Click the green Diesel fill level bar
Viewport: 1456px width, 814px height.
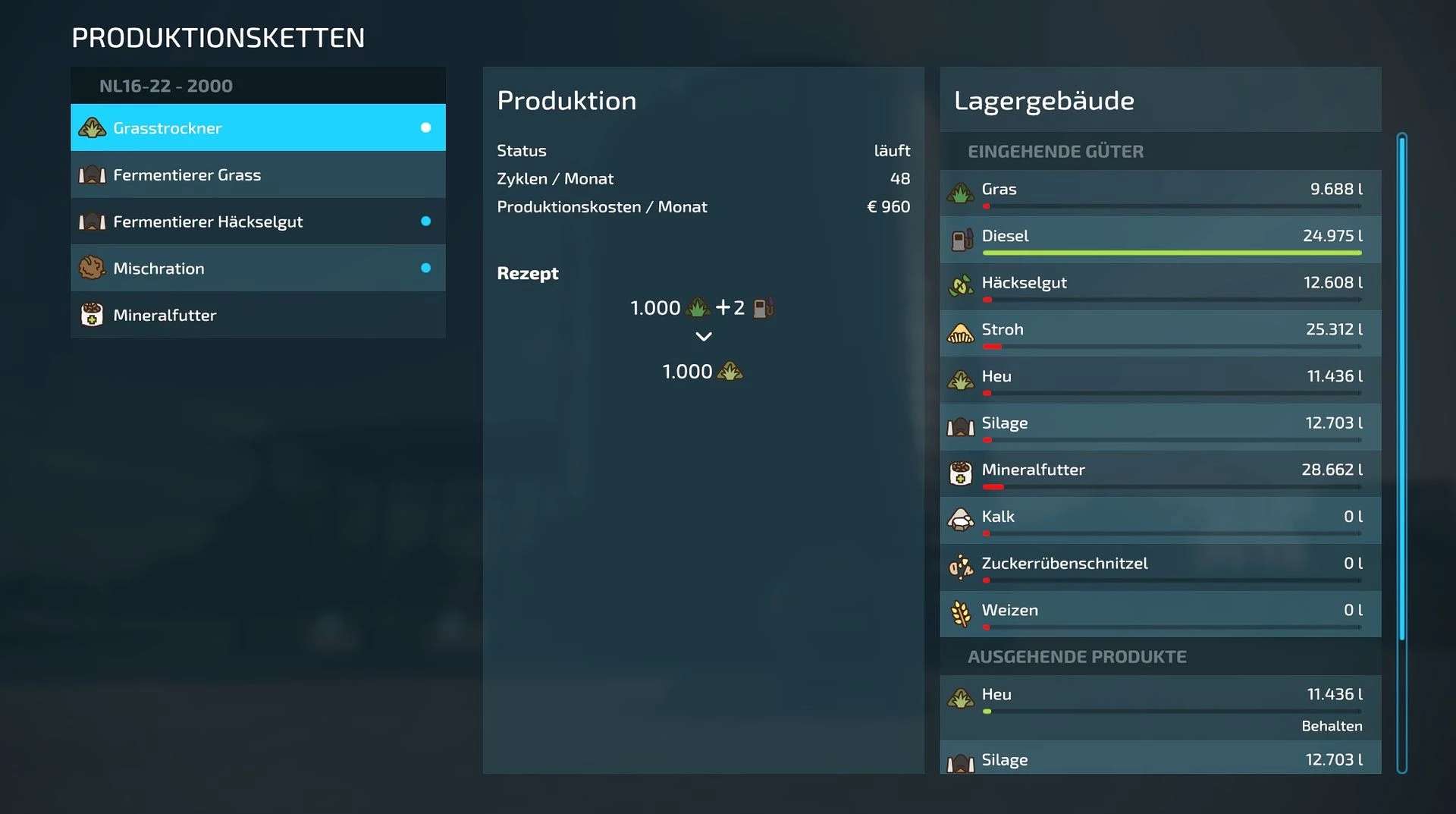click(1172, 253)
